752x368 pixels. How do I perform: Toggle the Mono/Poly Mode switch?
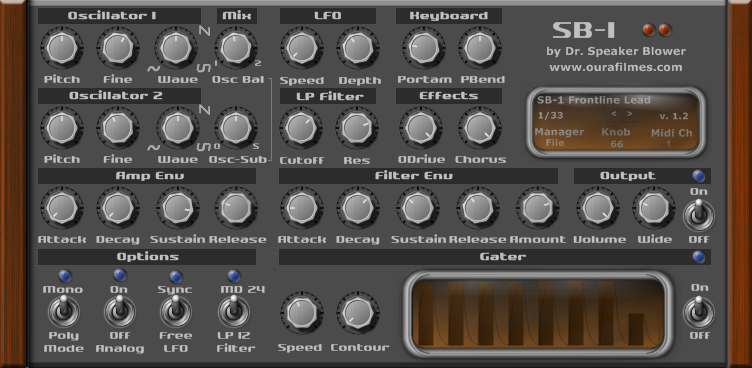[x=63, y=311]
